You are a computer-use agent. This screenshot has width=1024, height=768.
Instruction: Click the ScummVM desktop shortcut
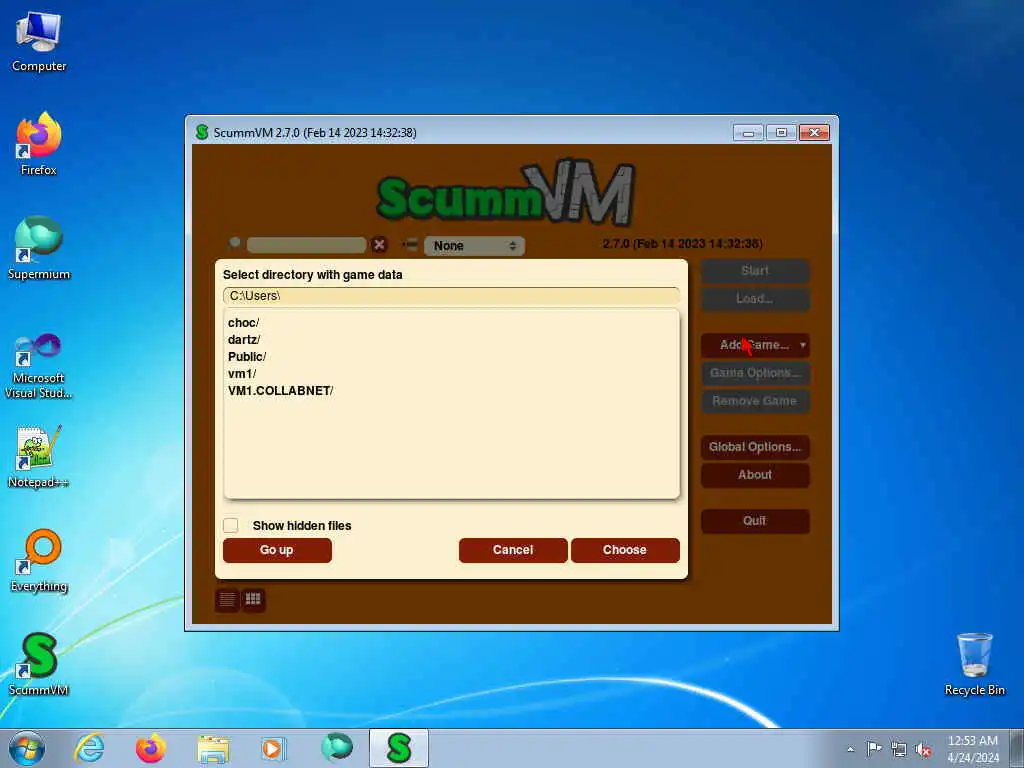pos(39,664)
